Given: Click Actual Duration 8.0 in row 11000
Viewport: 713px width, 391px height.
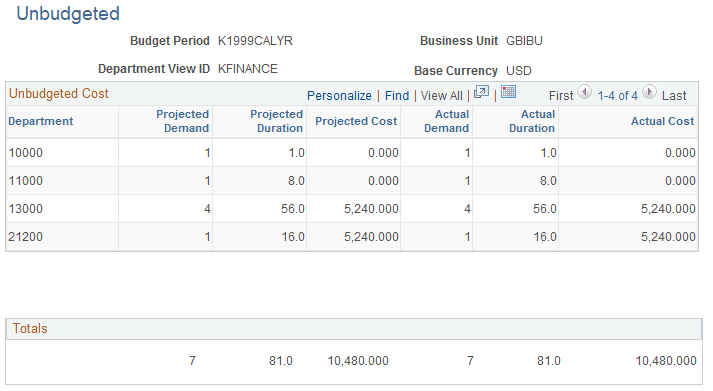Looking at the screenshot, I should (x=548, y=181).
